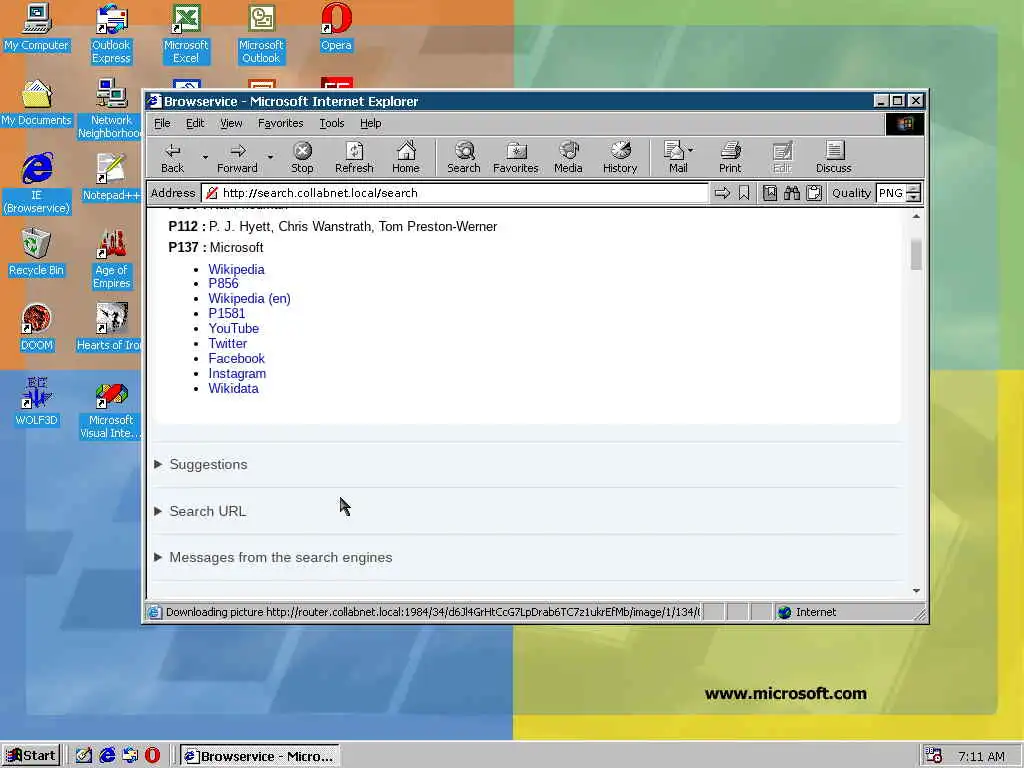The image size is (1024, 768).
Task: Decrease Quality with the down spinner arrow
Action: [914, 197]
